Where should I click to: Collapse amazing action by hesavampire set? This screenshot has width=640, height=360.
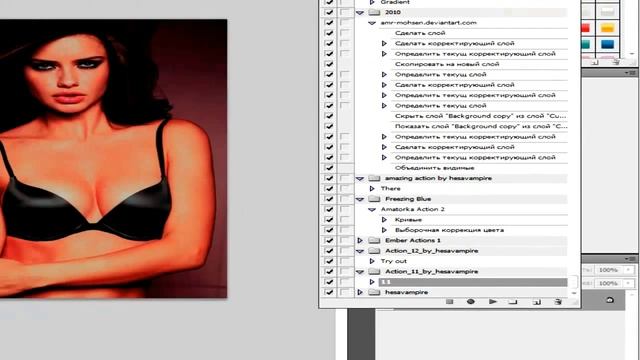click(360, 179)
